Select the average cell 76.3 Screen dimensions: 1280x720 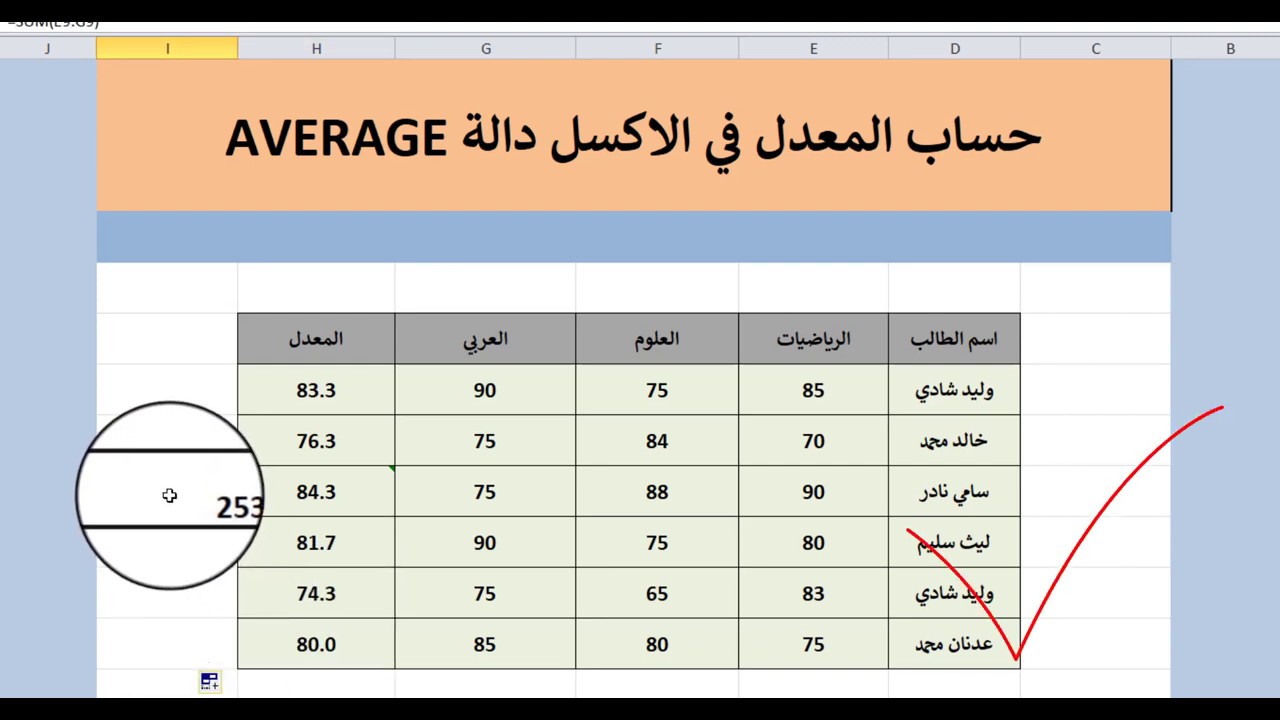(316, 441)
